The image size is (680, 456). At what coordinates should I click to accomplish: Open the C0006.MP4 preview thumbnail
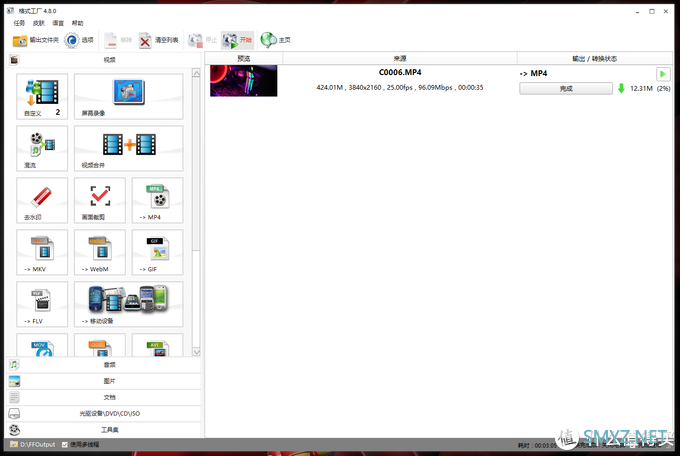coord(244,81)
